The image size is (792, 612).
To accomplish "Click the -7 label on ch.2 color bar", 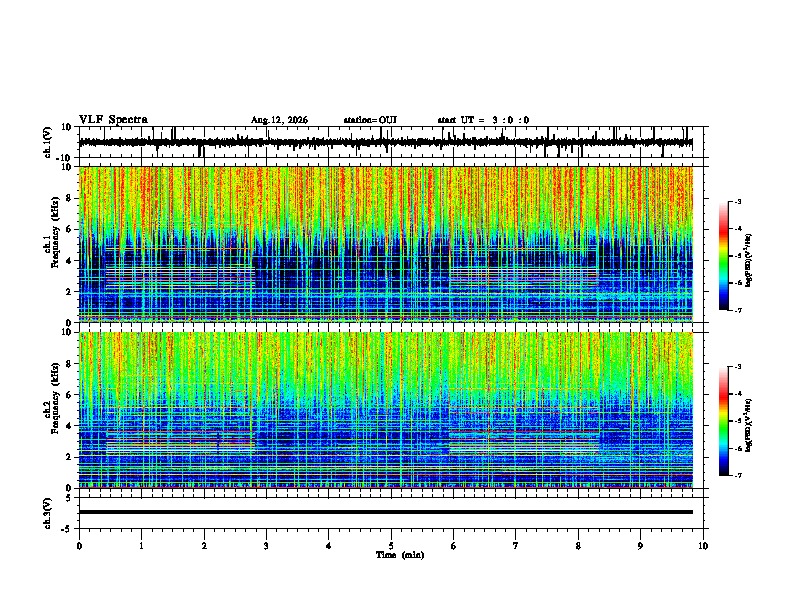I will pyautogui.click(x=737, y=475).
